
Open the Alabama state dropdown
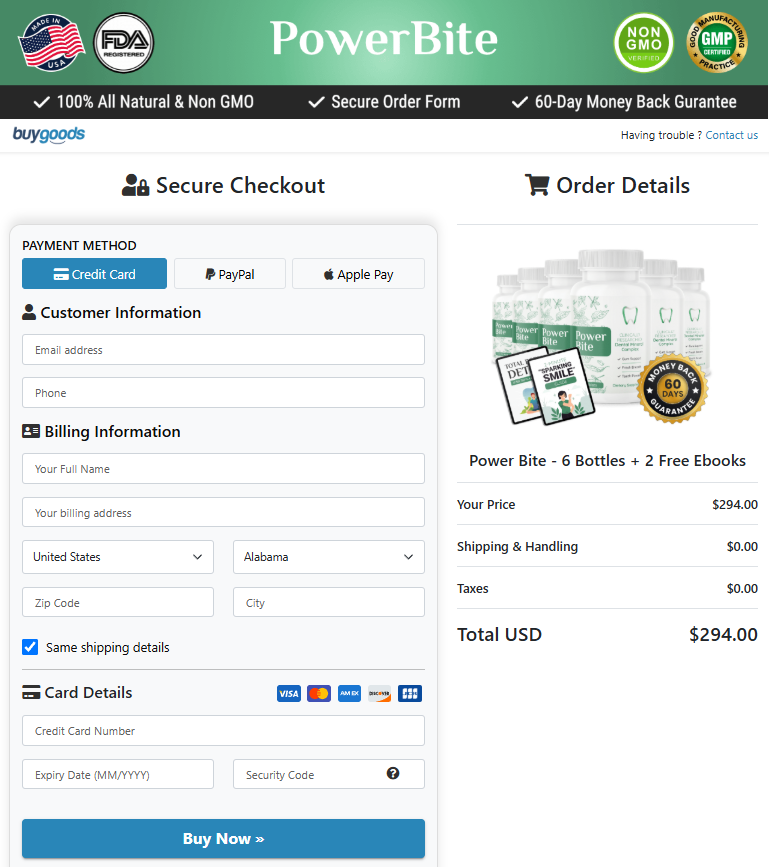click(x=328, y=557)
